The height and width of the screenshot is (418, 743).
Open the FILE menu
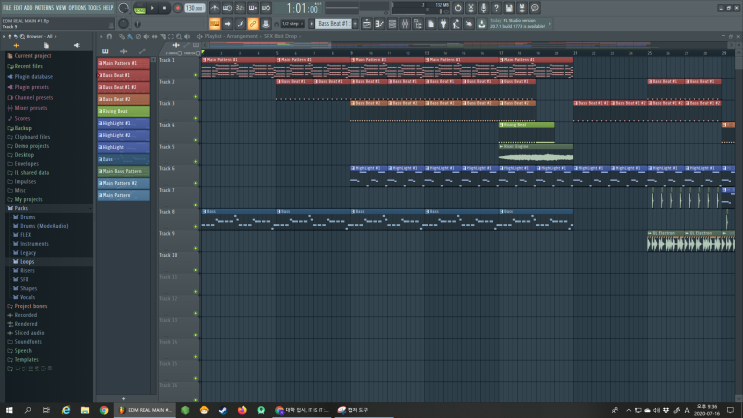coord(7,8)
